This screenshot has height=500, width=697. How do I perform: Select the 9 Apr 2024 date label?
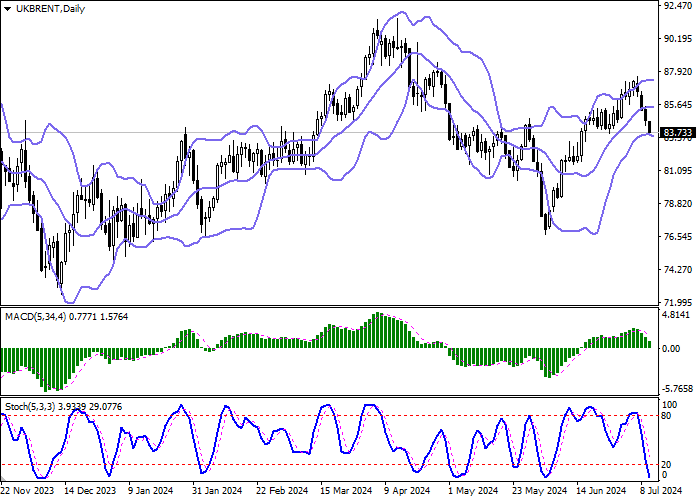click(x=407, y=491)
